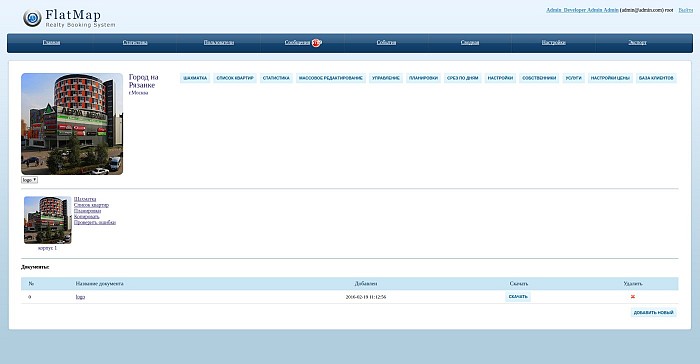Open the Настройки цены tab
The image size is (700, 364).
tap(610, 78)
